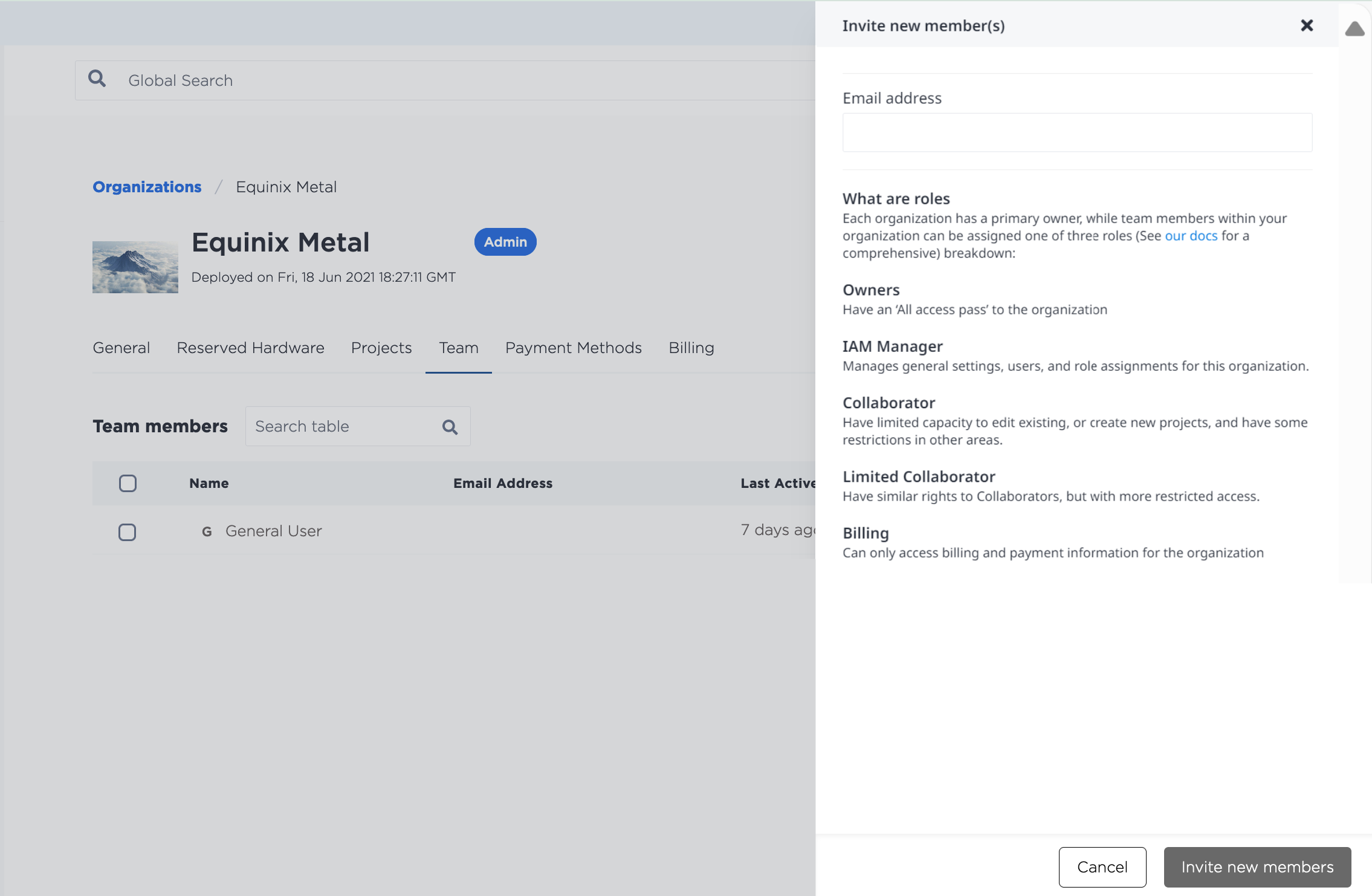Image resolution: width=1372 pixels, height=896 pixels.
Task: Click the 'Owners' role heading
Action: [871, 290]
